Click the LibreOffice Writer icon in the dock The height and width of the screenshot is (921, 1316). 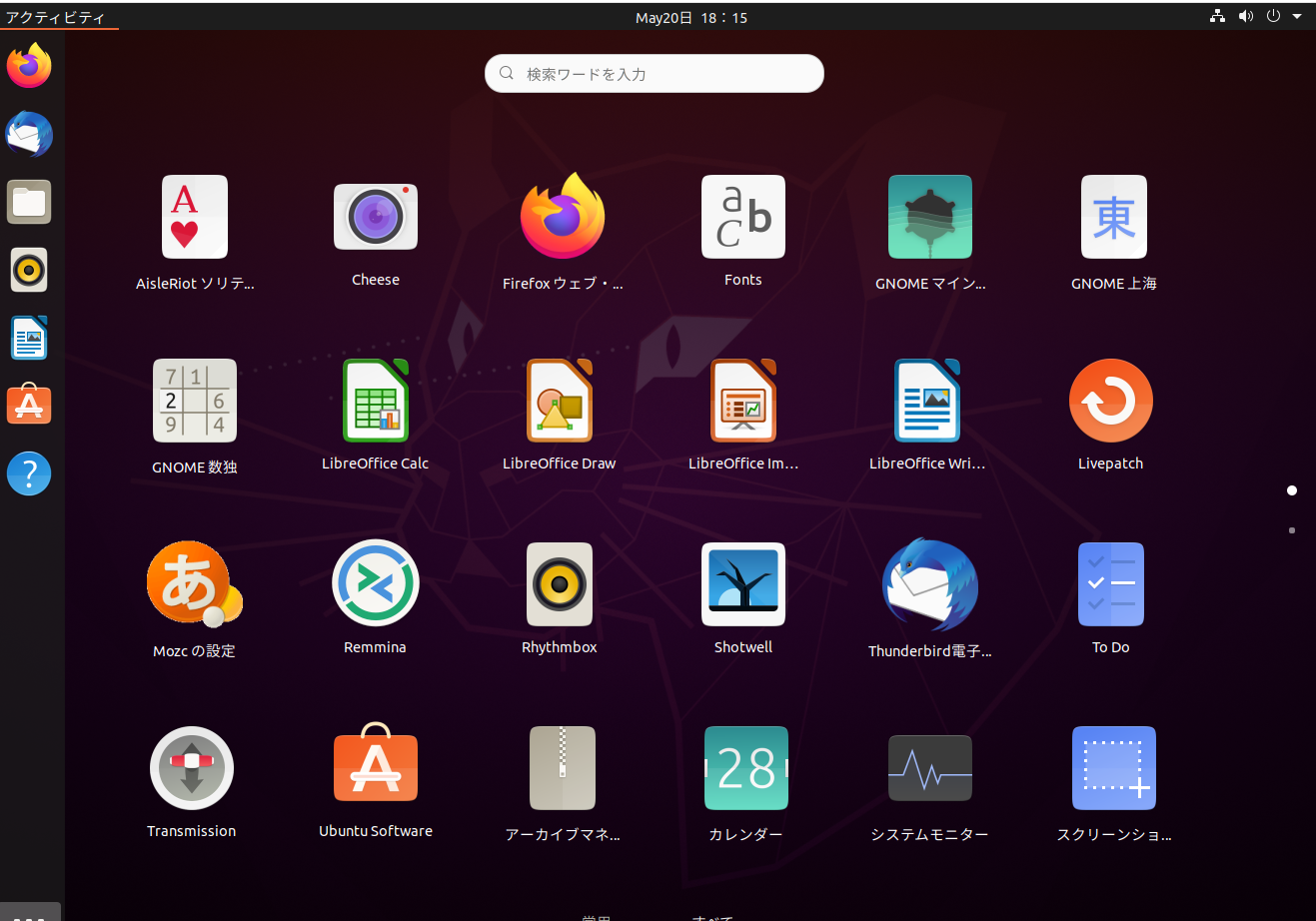(29, 338)
